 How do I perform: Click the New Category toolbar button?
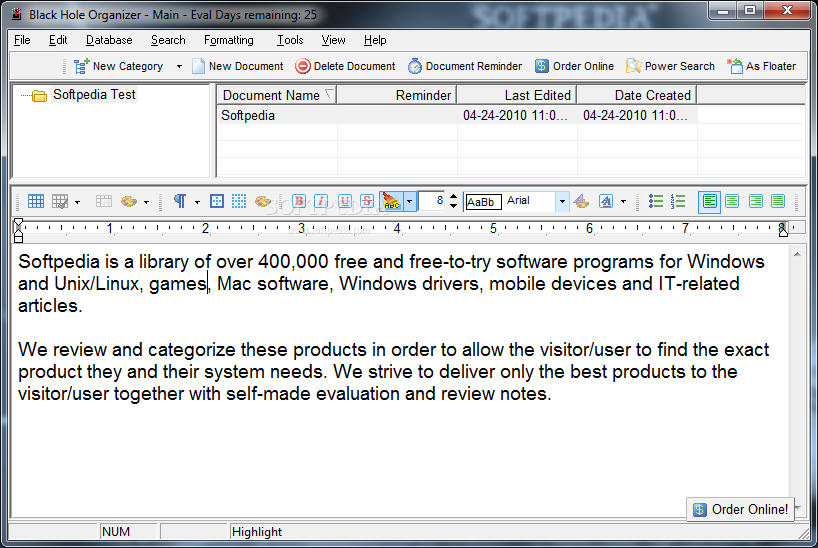tap(118, 66)
